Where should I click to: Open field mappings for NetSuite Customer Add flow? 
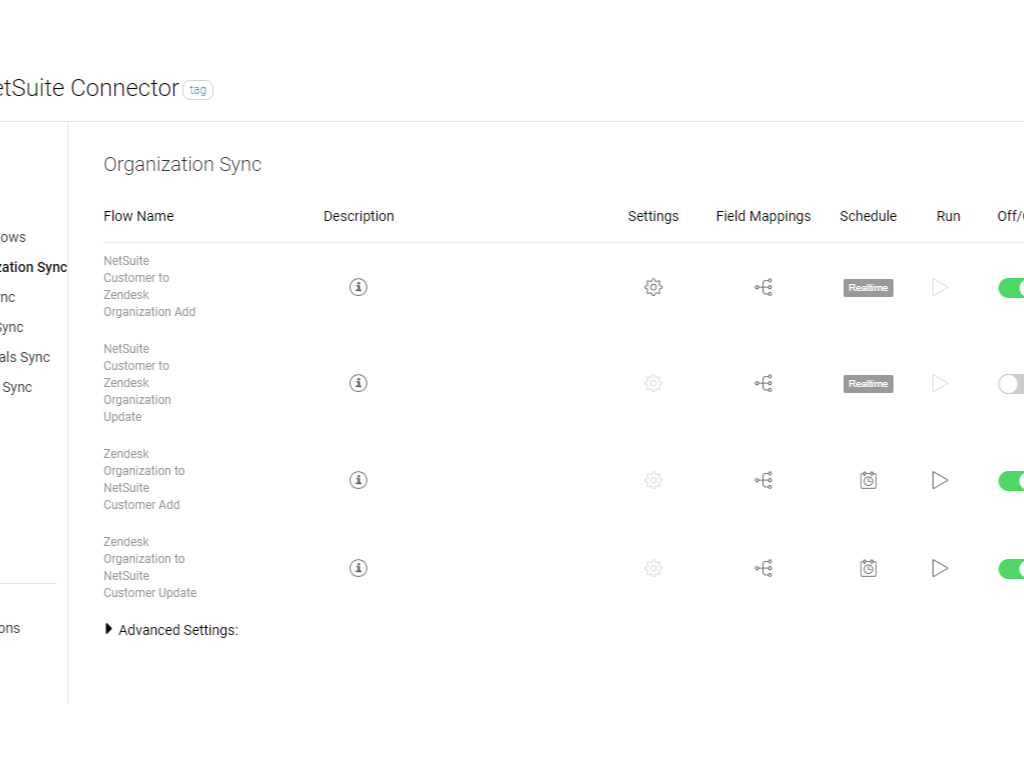click(x=764, y=480)
